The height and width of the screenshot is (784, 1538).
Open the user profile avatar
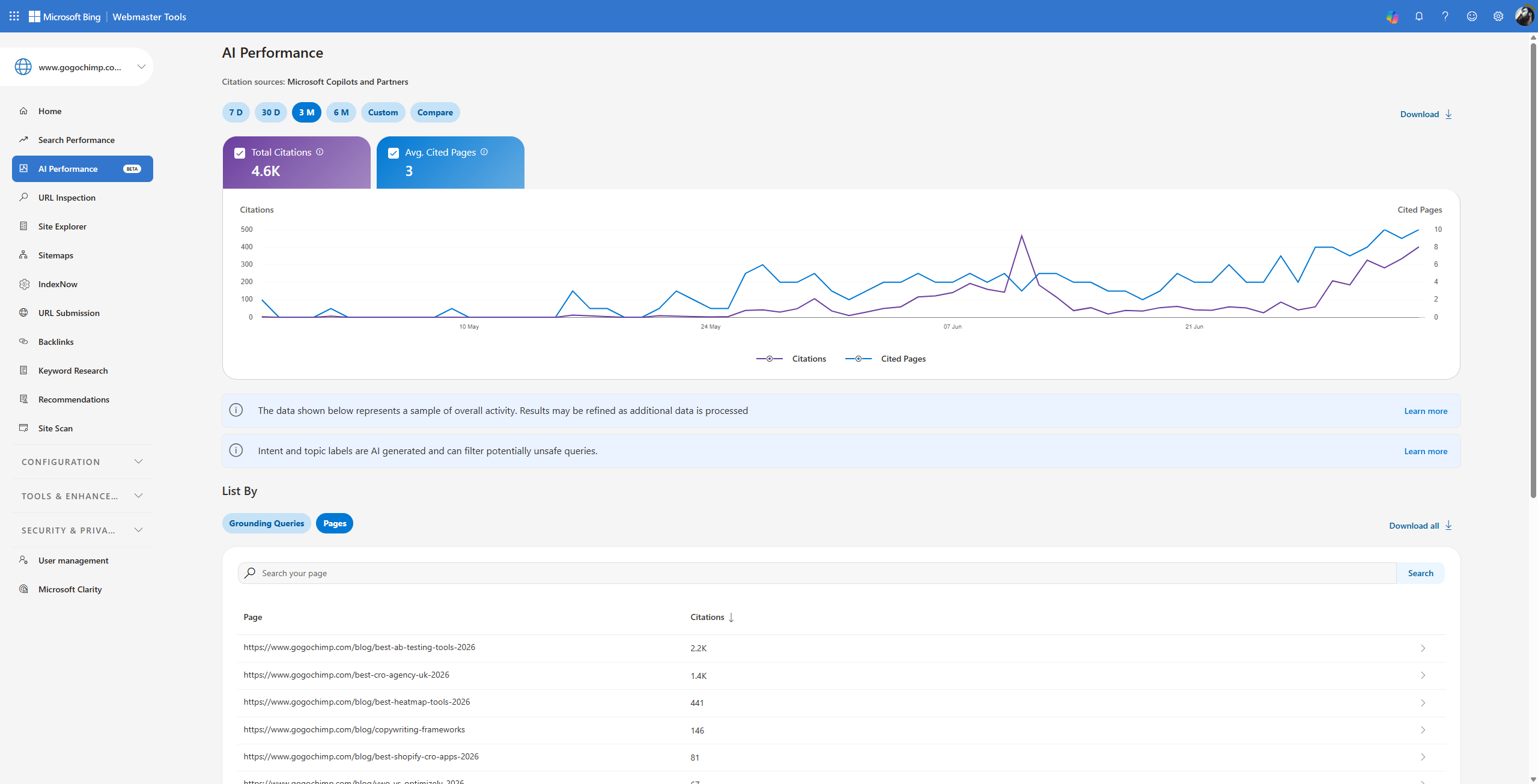[1524, 16]
